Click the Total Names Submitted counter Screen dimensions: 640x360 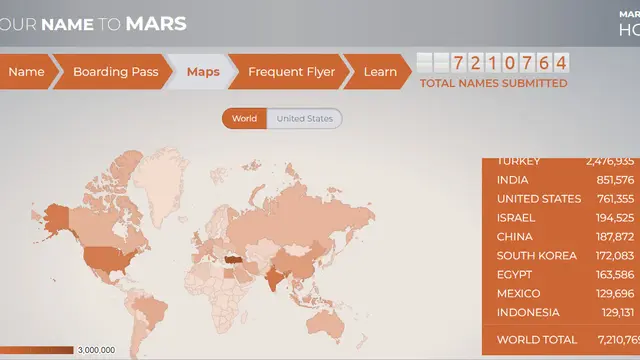click(493, 70)
